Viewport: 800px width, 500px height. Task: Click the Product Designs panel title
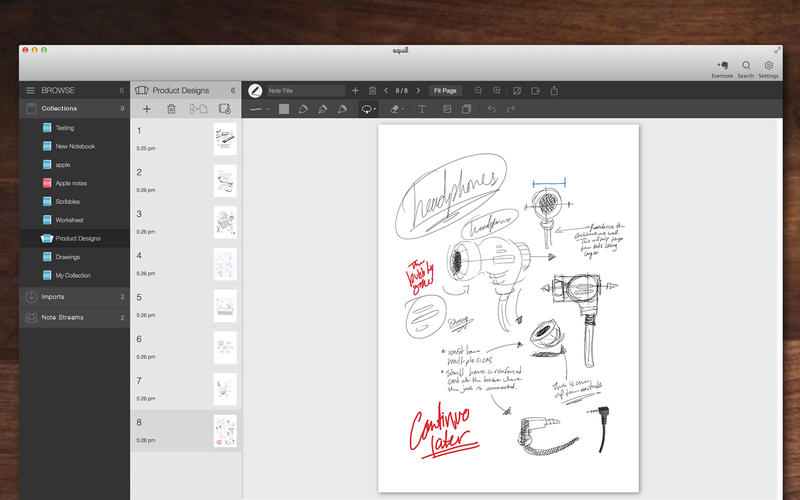click(x=181, y=90)
